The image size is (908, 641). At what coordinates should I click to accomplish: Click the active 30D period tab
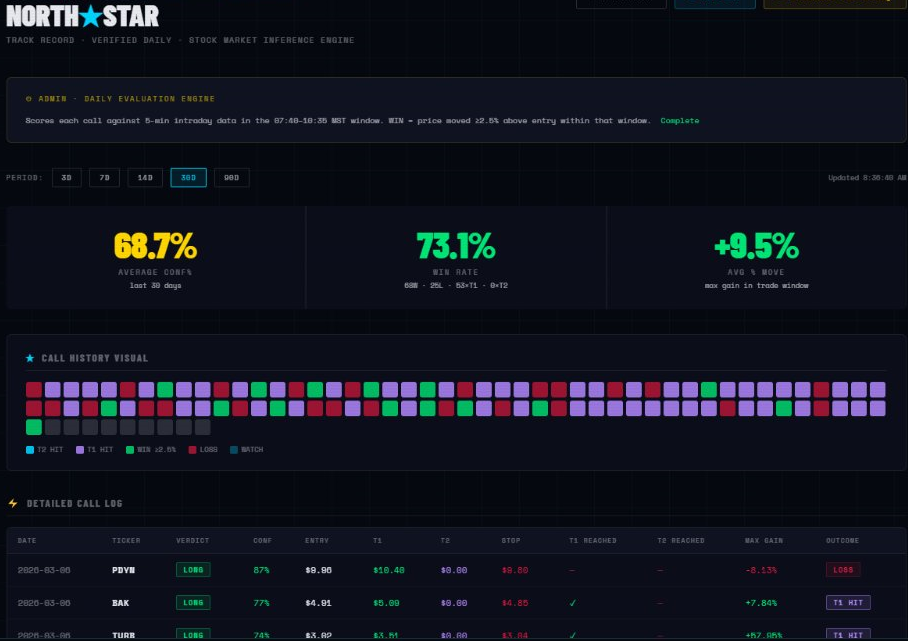click(x=188, y=178)
